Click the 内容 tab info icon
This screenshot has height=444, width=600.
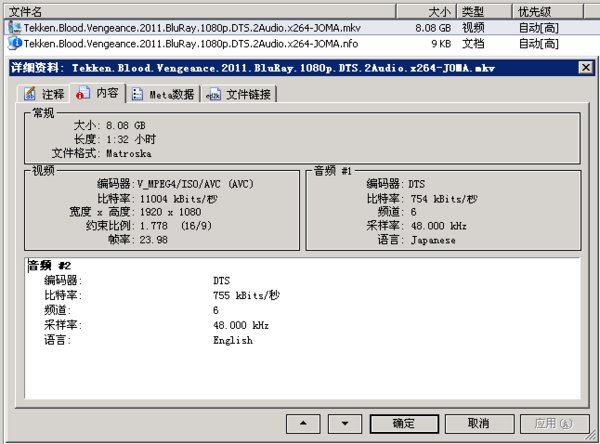click(x=83, y=93)
